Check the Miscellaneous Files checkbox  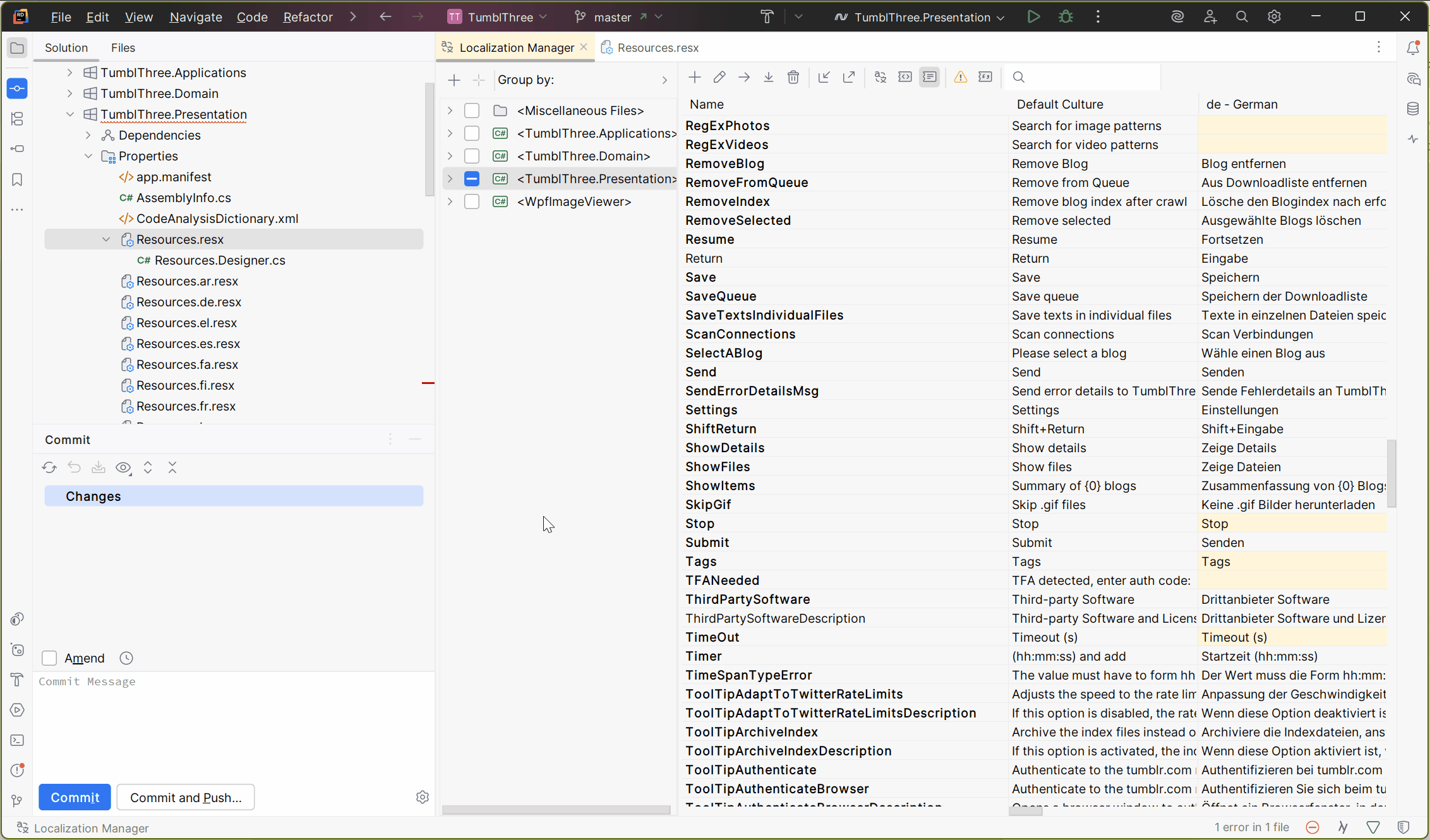coord(472,111)
